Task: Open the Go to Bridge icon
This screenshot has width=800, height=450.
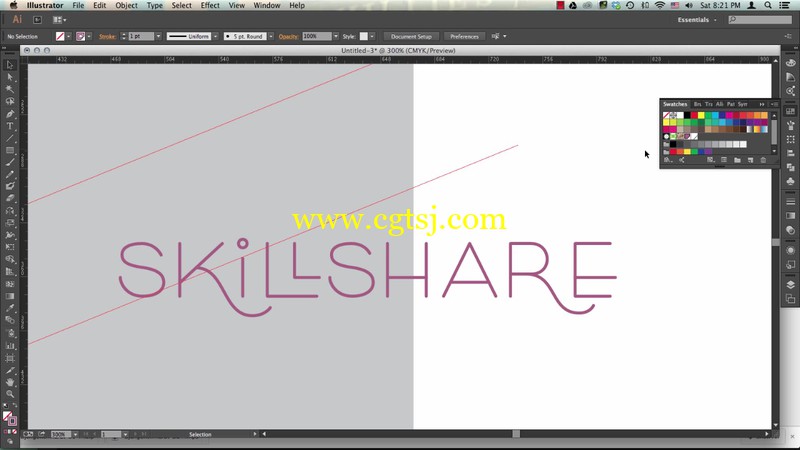Action: click(37, 20)
